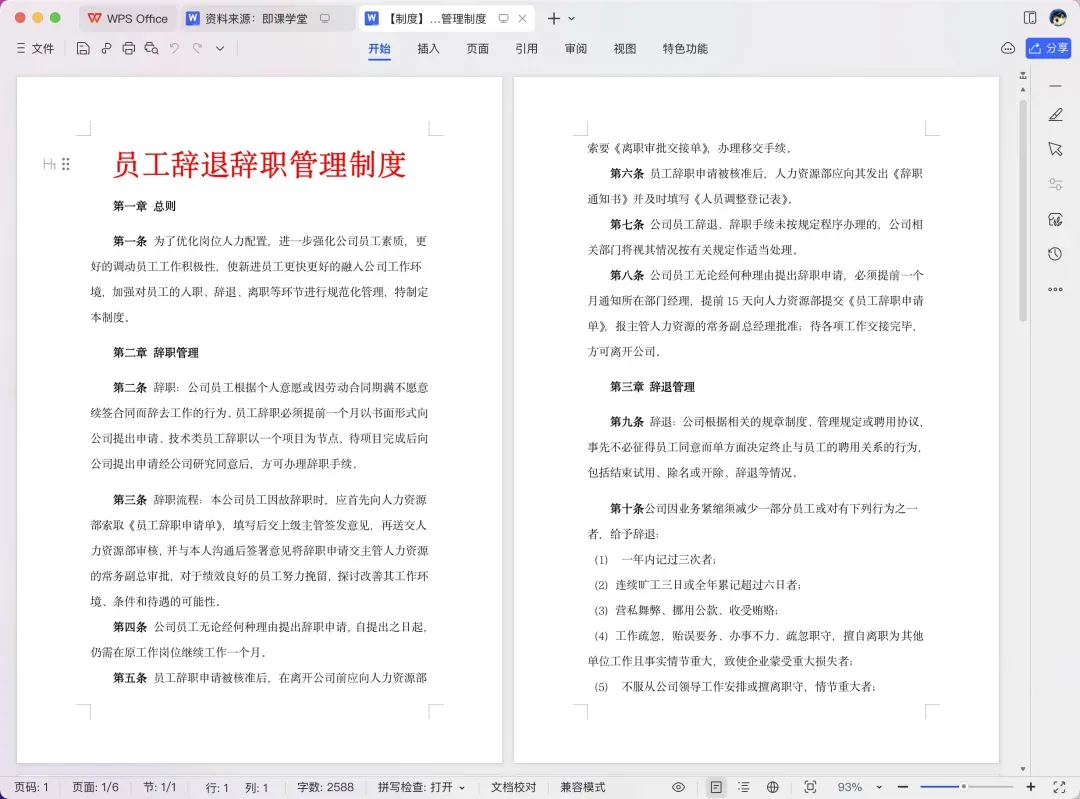Select the pen/style tool in right sidebar
The image size is (1080, 799).
click(x=1055, y=114)
